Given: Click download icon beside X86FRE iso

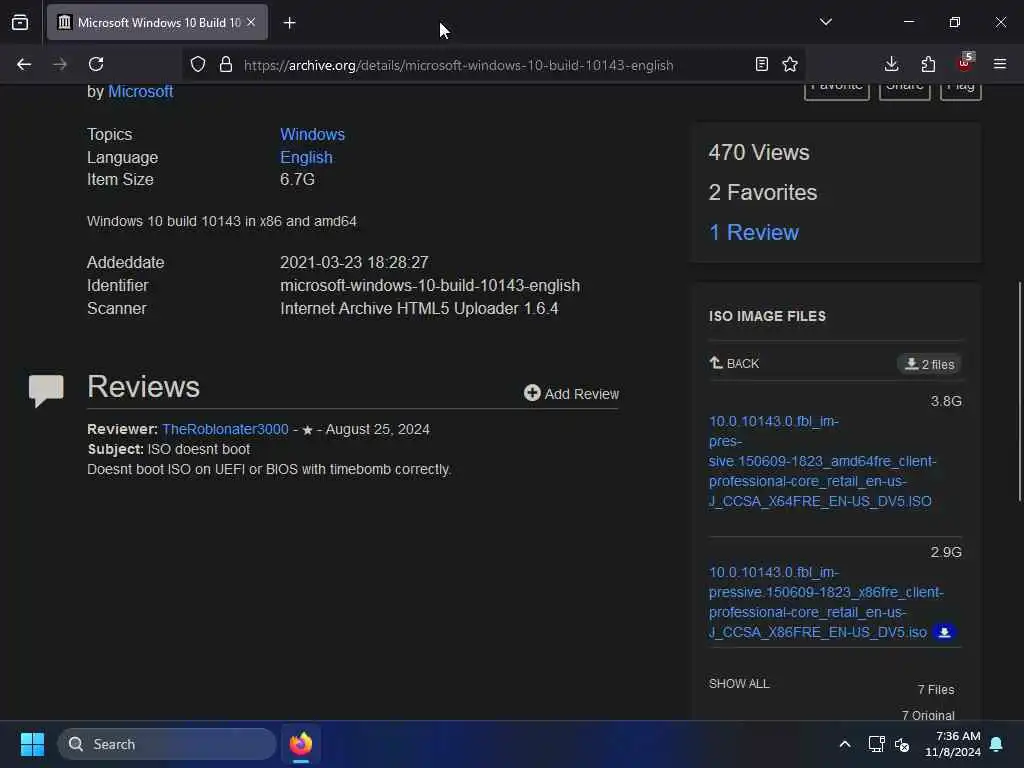Looking at the screenshot, I should pyautogui.click(x=944, y=632).
